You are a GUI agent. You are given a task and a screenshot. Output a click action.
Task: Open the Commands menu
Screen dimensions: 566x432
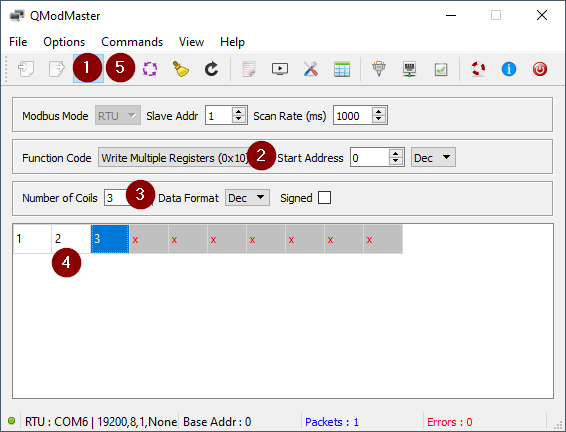[x=132, y=42]
